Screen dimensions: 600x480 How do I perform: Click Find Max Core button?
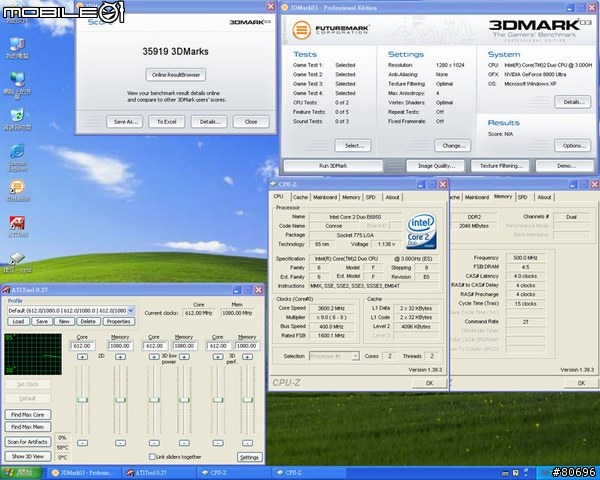(28, 415)
